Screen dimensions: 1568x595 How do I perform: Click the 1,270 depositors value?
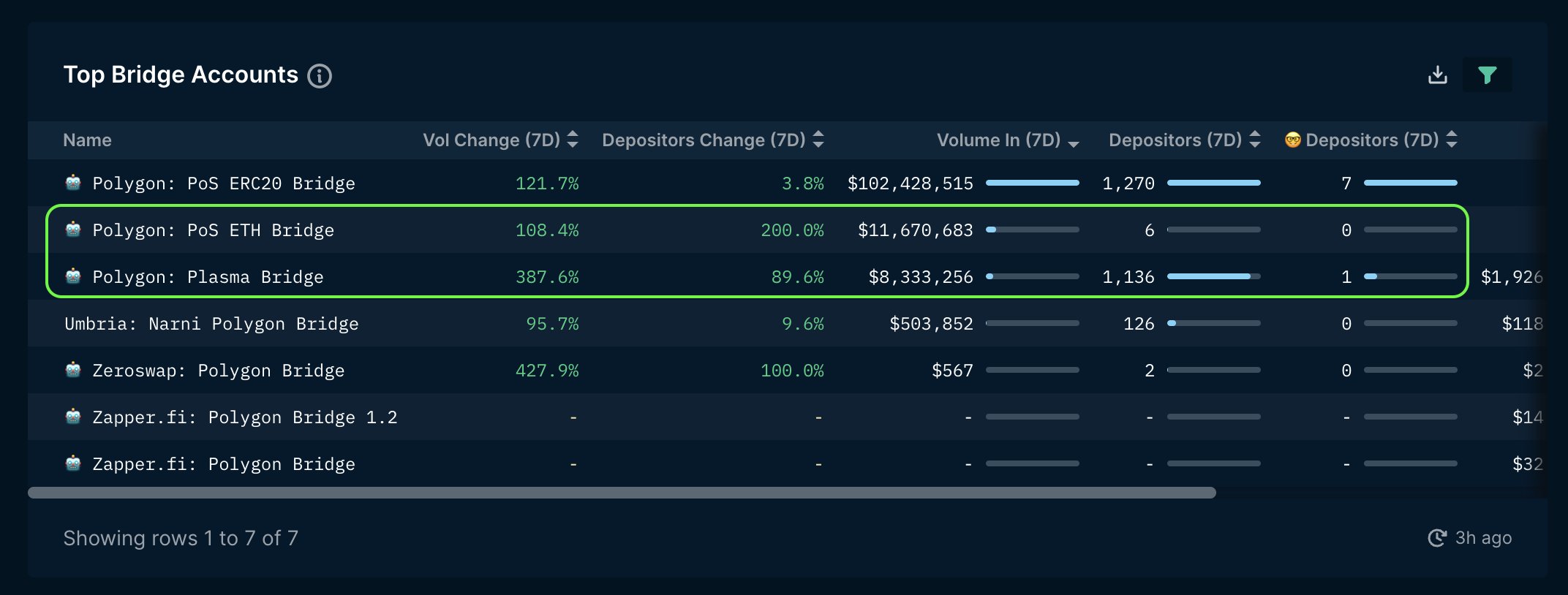click(x=1128, y=183)
